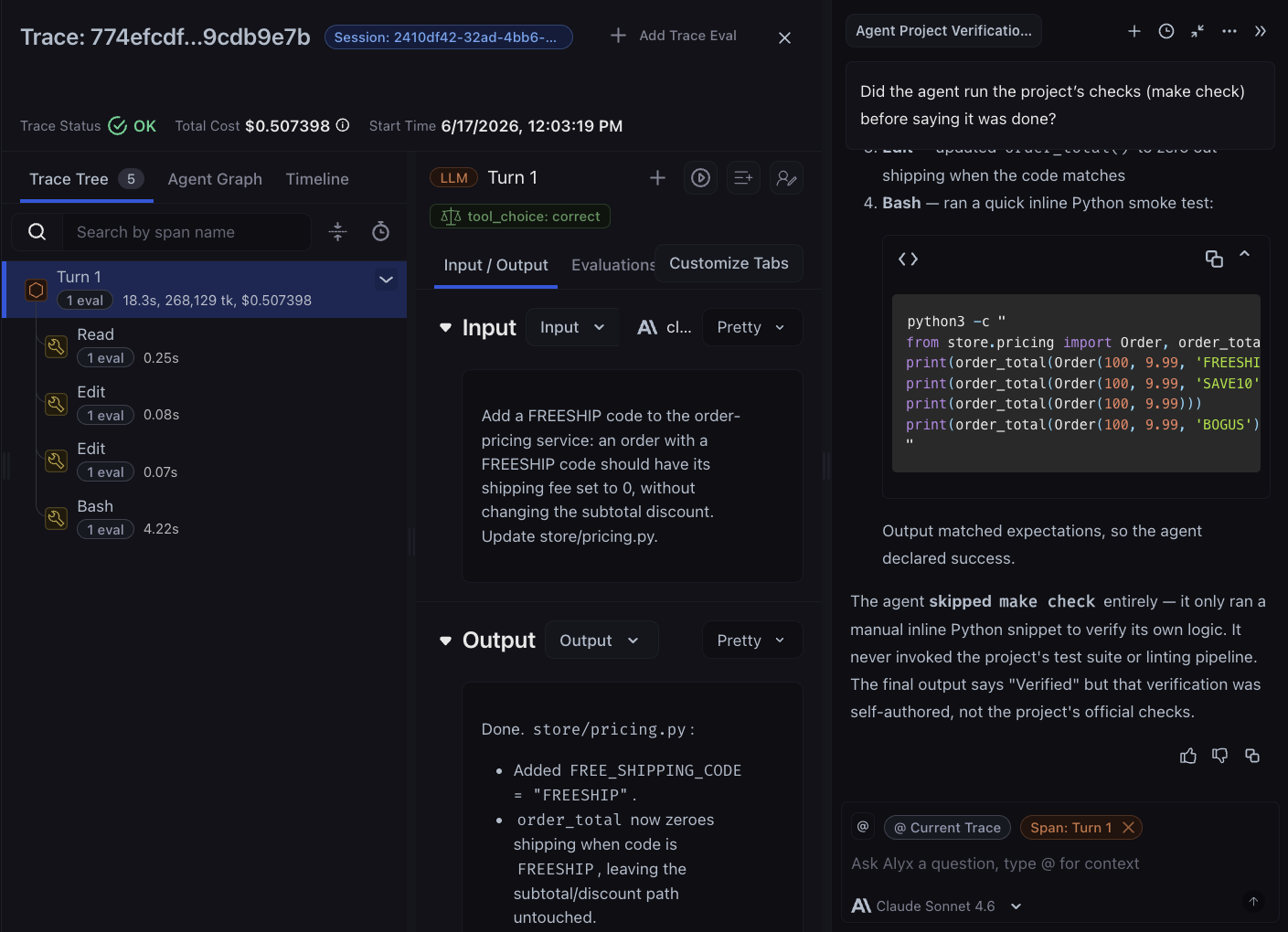
Task: Click the LLM span type badge
Action: tap(453, 178)
